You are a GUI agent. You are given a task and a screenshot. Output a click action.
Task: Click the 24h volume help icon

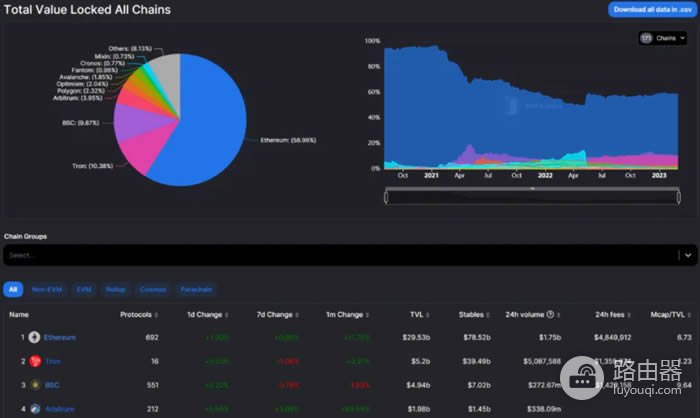550,314
